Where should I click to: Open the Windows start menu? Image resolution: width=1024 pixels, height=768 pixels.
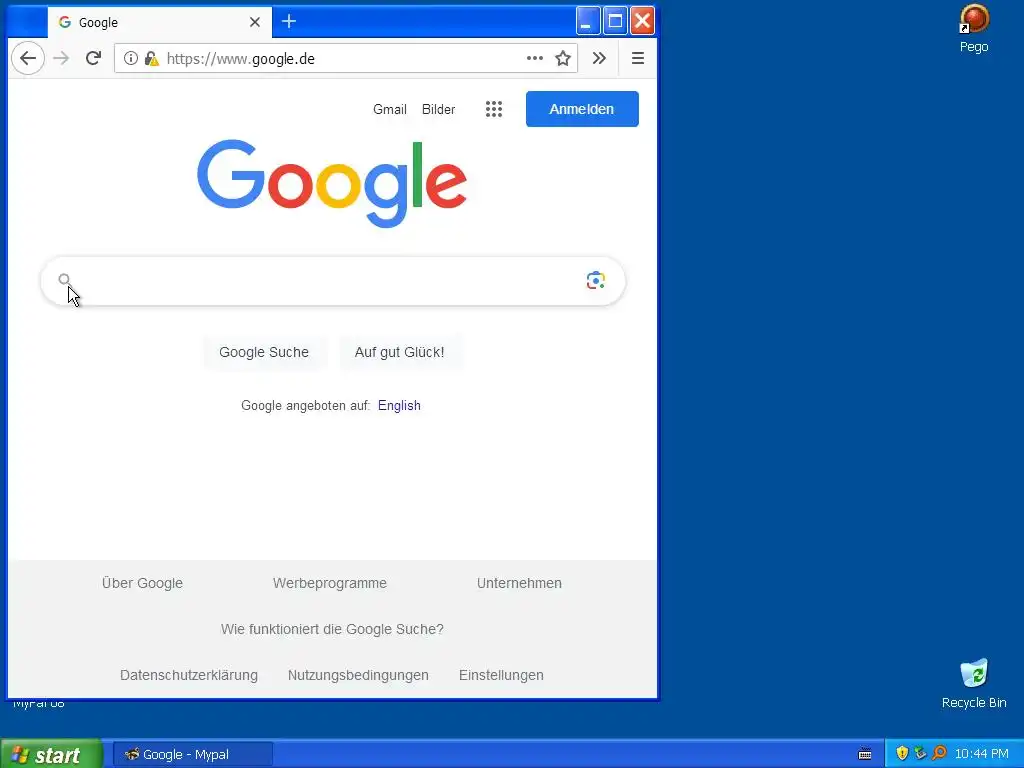51,754
